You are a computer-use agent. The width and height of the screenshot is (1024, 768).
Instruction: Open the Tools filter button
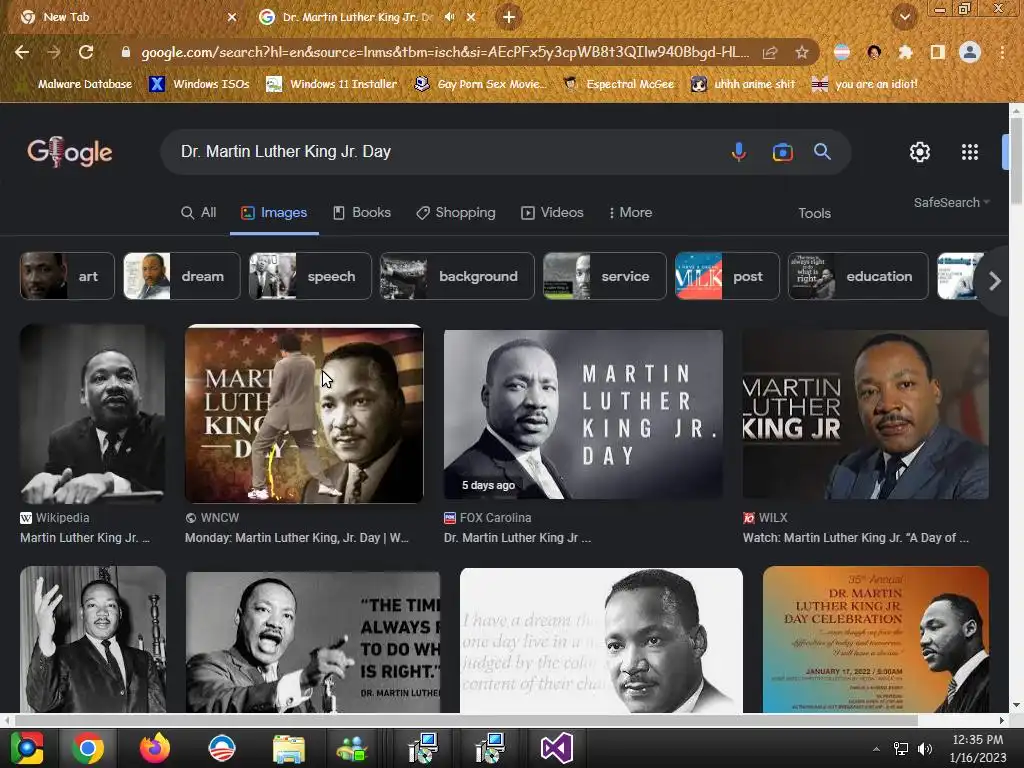click(814, 213)
